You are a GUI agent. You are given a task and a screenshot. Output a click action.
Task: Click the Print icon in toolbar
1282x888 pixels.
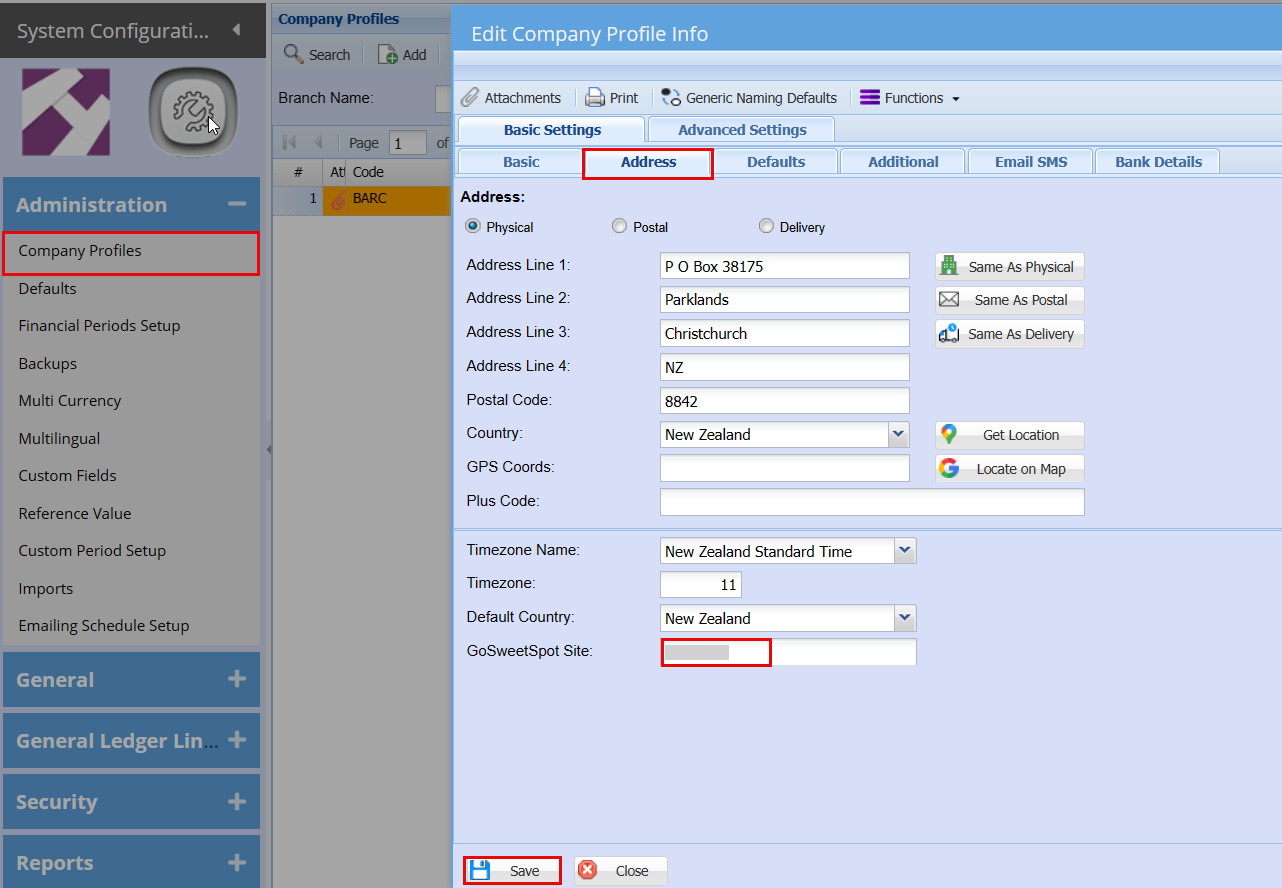[x=595, y=98]
